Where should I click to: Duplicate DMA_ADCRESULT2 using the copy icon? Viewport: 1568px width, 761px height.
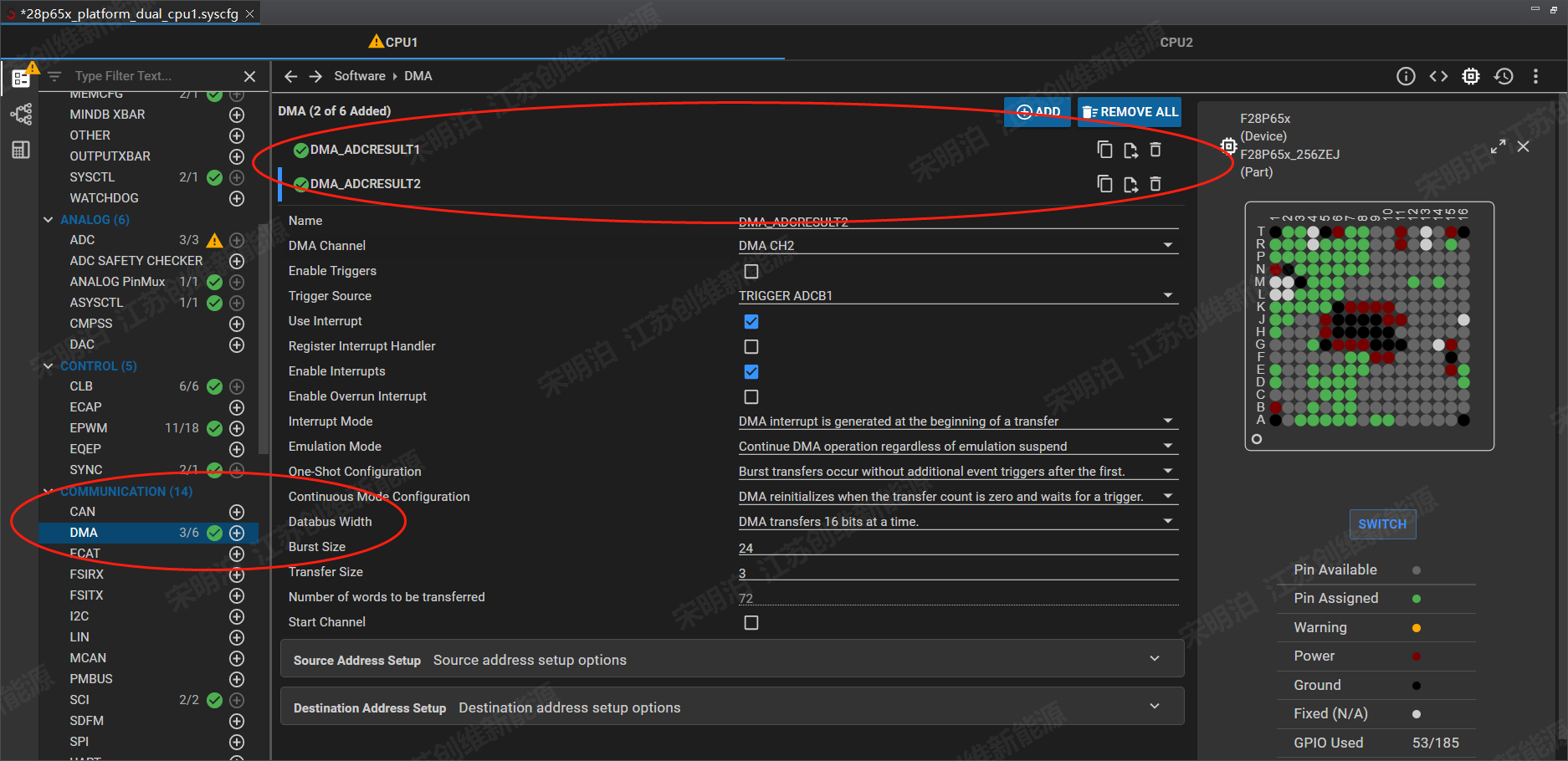click(1105, 184)
